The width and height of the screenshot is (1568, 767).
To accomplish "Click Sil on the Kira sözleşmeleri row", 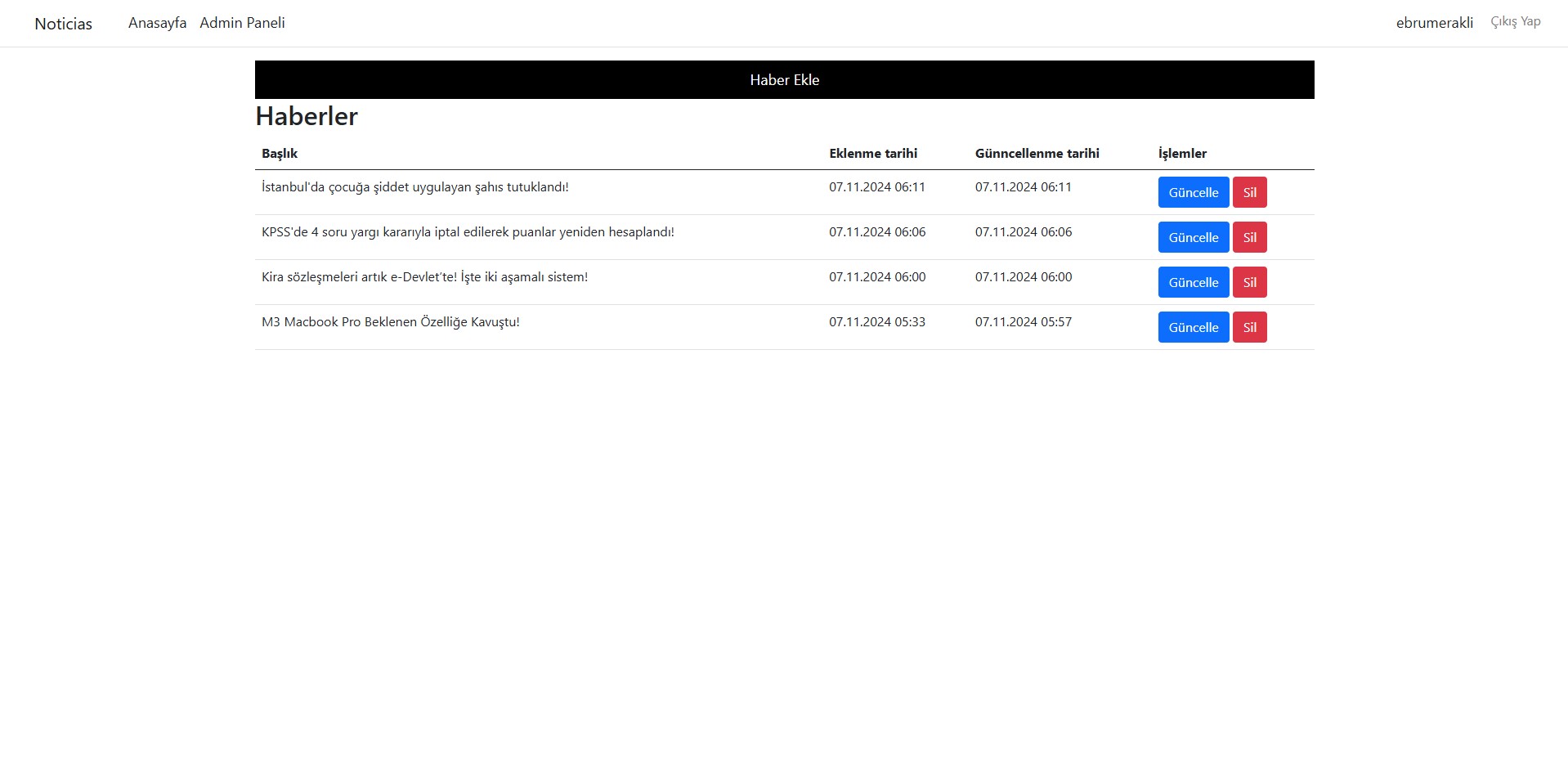I will click(1249, 283).
